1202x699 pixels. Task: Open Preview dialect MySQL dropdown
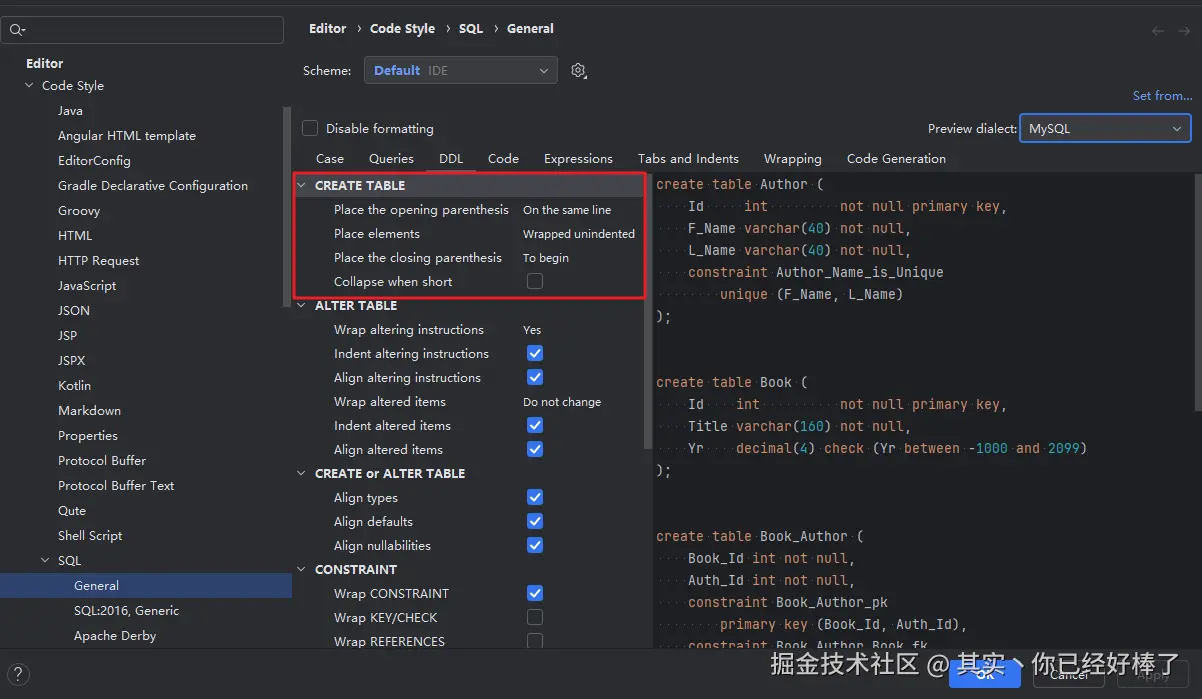click(x=1105, y=128)
